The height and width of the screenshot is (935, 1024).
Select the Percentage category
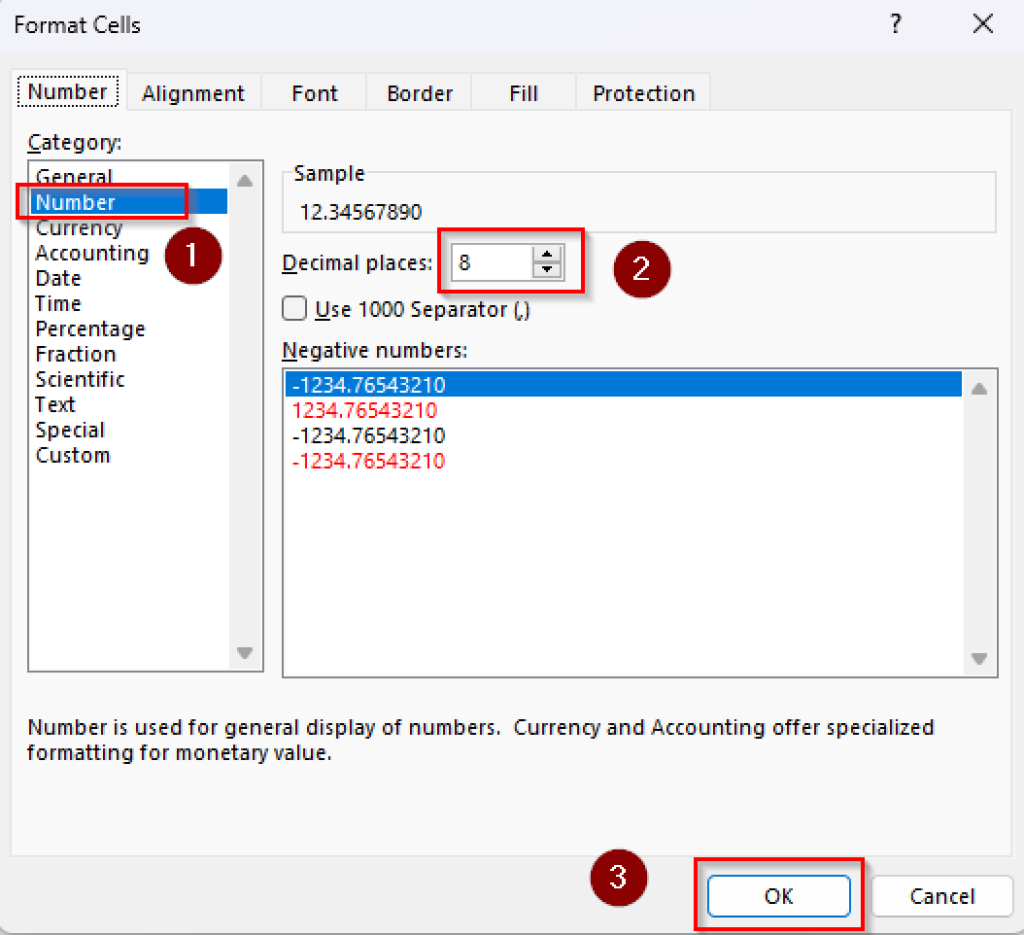click(90, 328)
